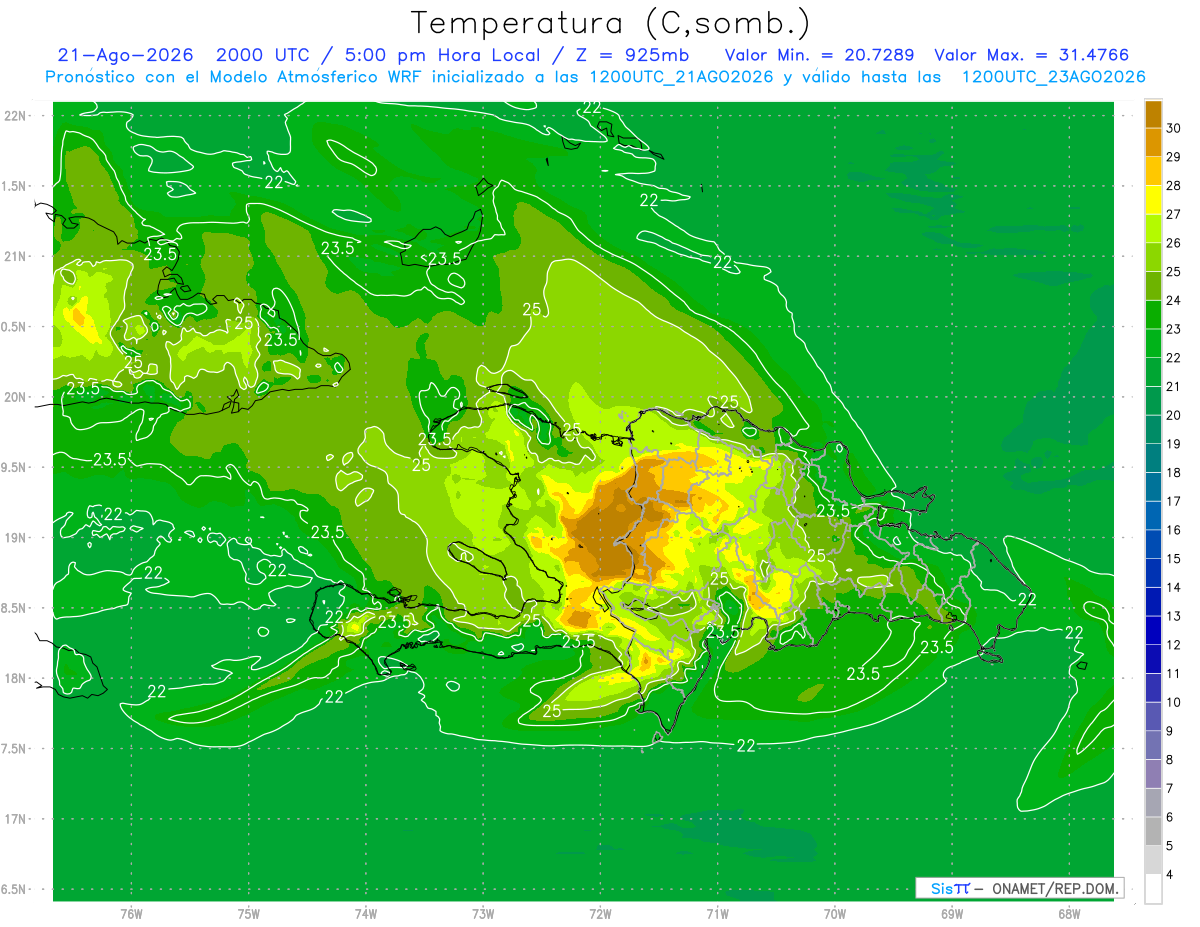The width and height of the screenshot is (1200, 927).
Task: Click the gray legend swatch between 5 and 6
Action: (x=1153, y=831)
